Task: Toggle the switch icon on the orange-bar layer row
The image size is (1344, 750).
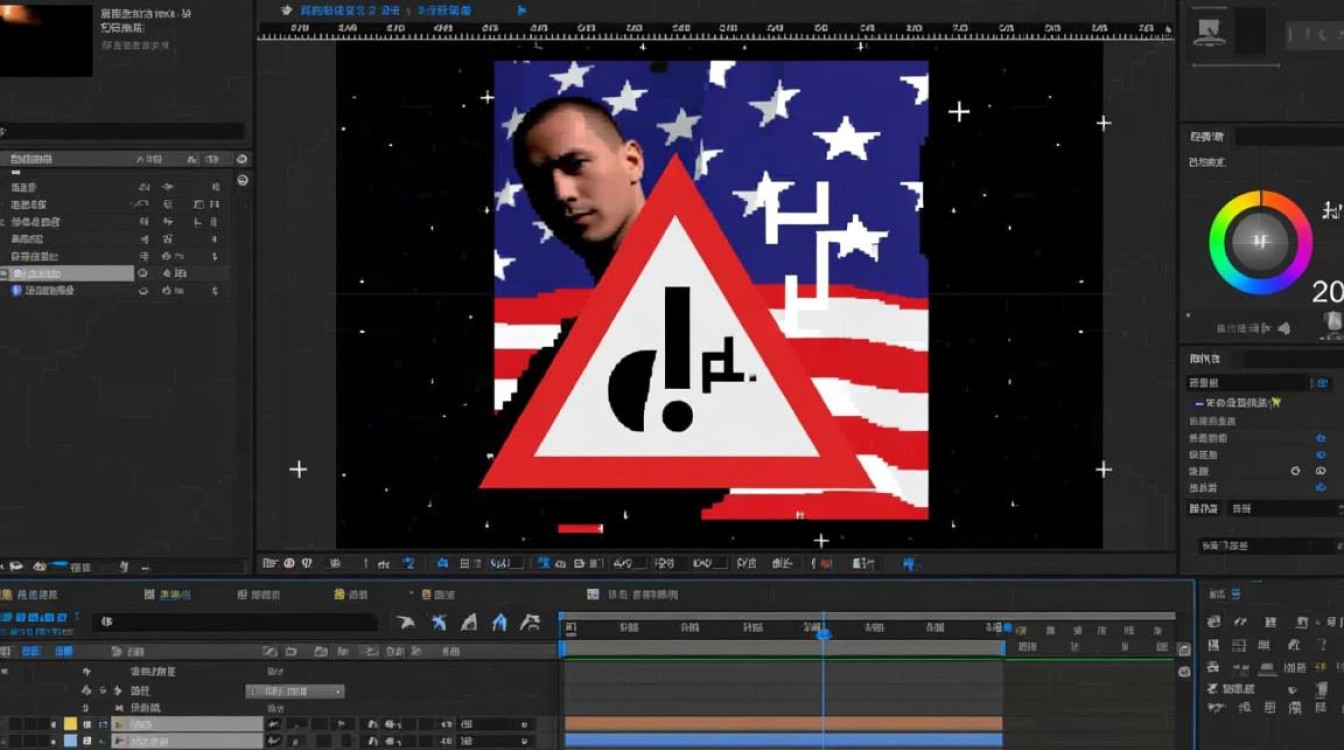Action: [273, 724]
